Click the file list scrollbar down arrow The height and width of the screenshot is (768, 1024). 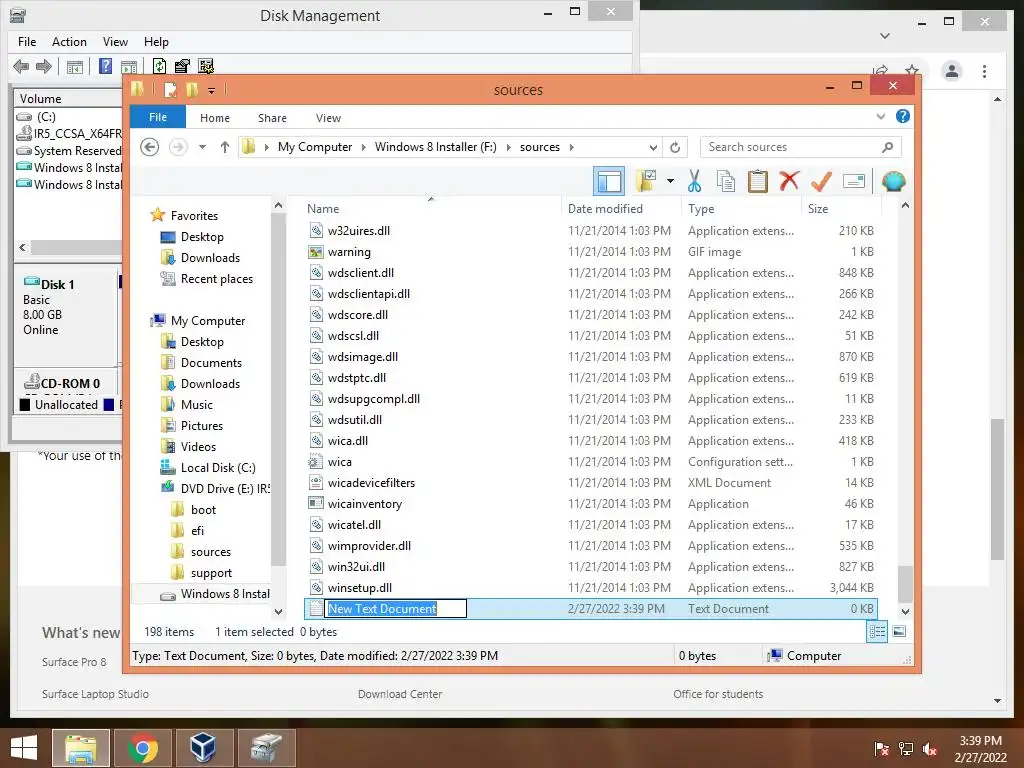[905, 612]
